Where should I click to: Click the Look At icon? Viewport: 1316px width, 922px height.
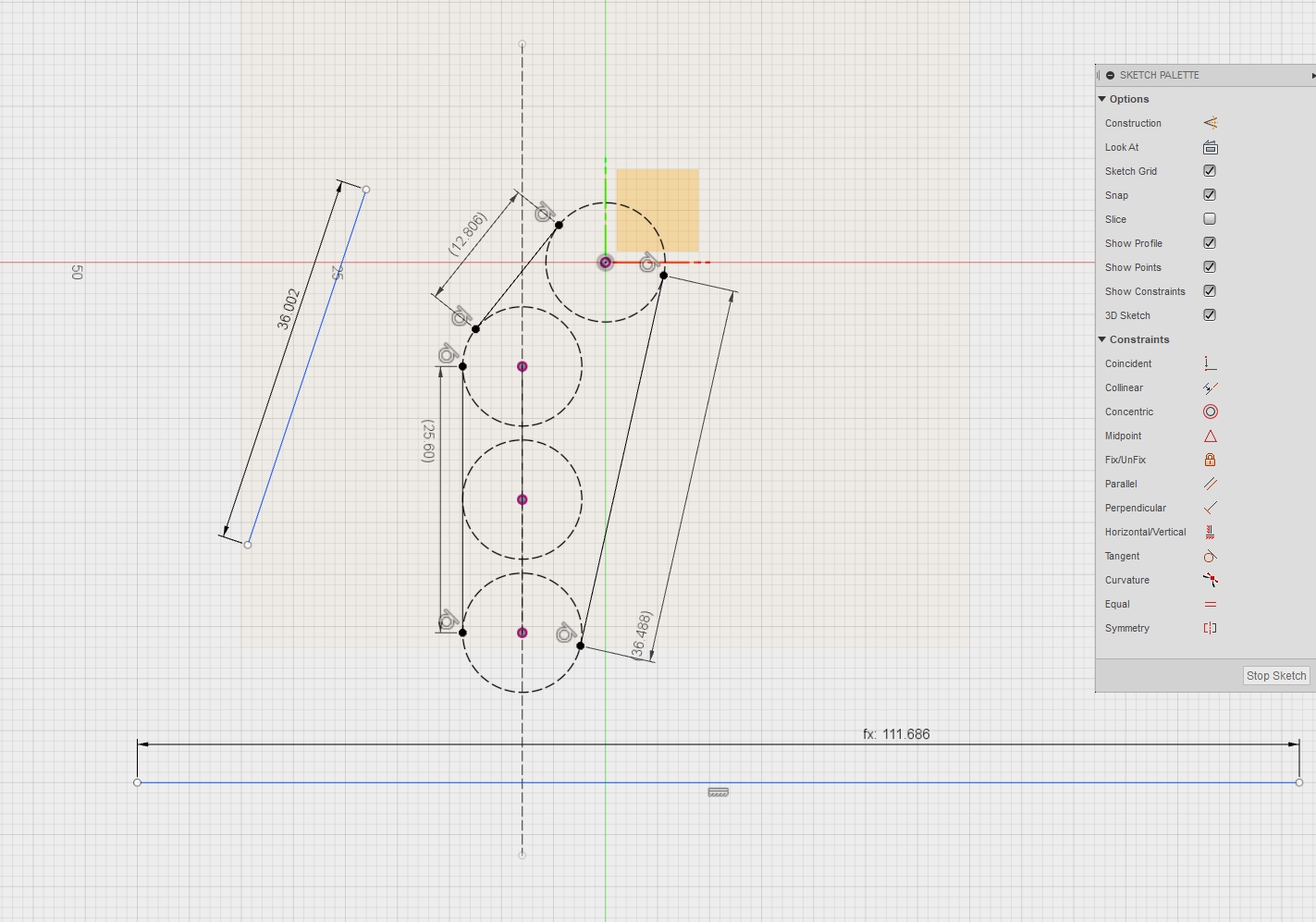point(1210,147)
